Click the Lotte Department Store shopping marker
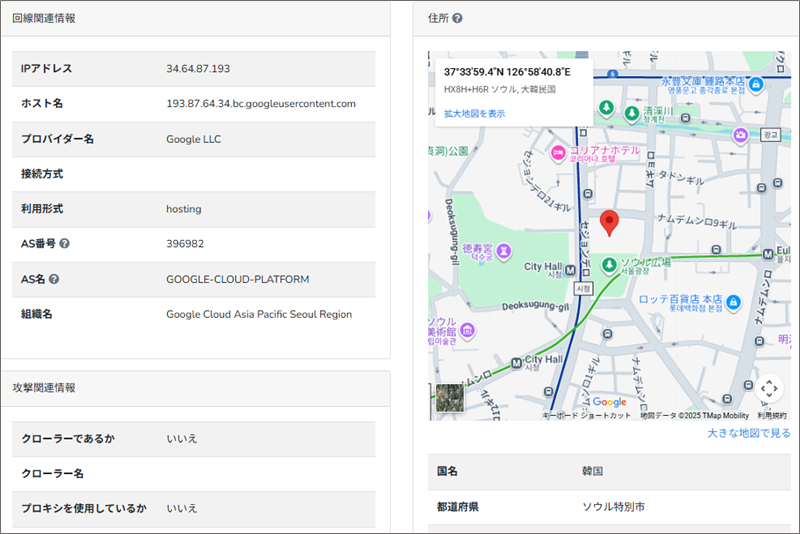 coord(733,301)
